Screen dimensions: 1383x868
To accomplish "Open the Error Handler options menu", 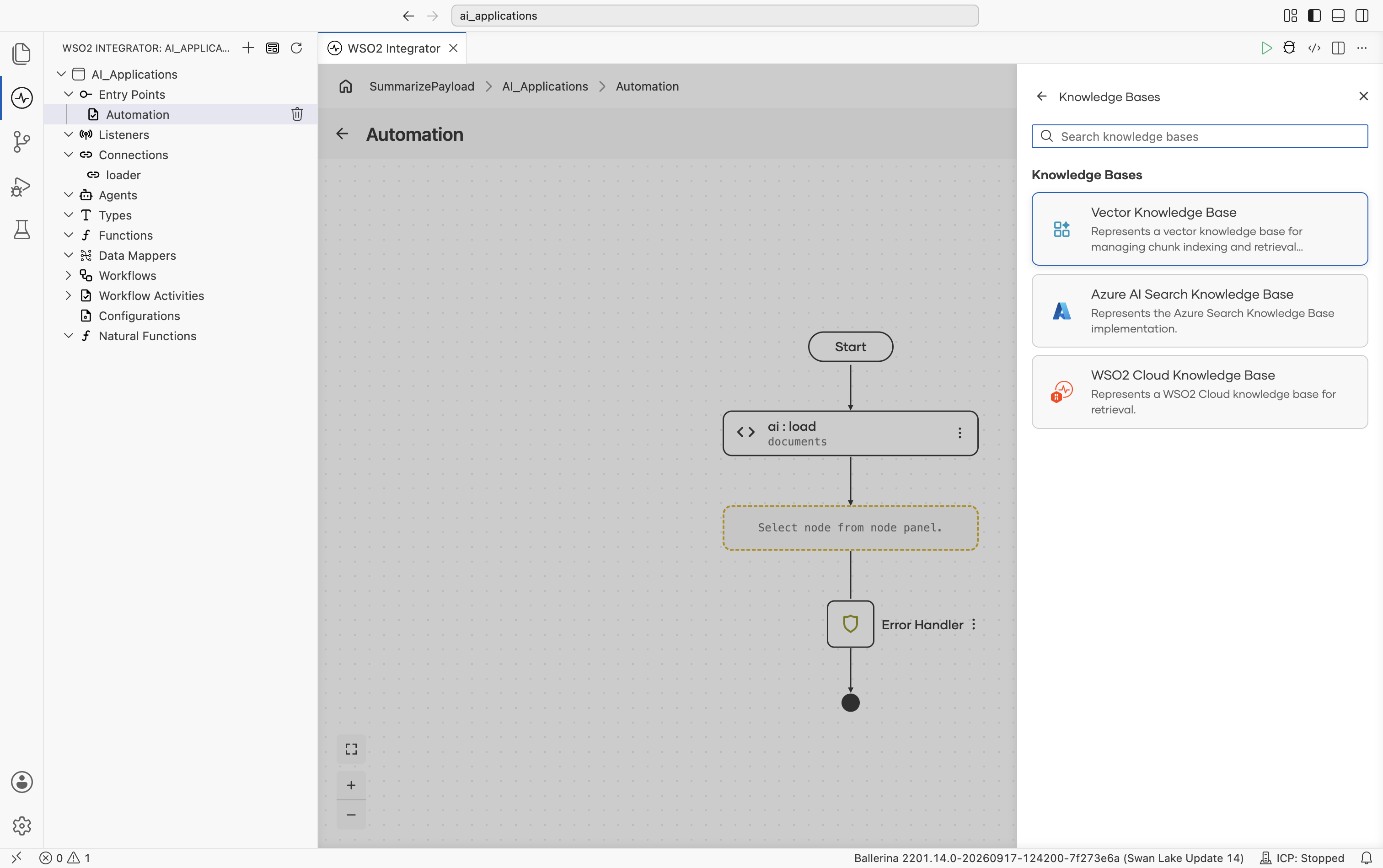I will (x=974, y=625).
